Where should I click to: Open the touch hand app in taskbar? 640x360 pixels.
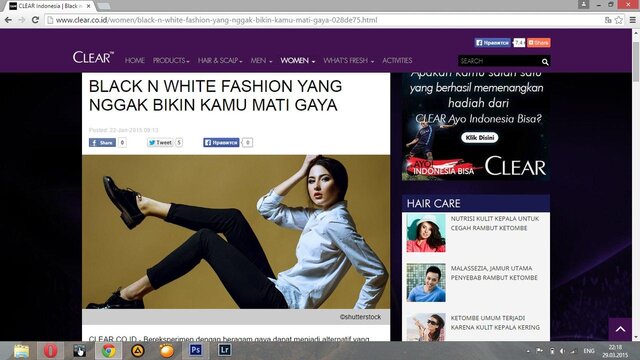click(80, 351)
